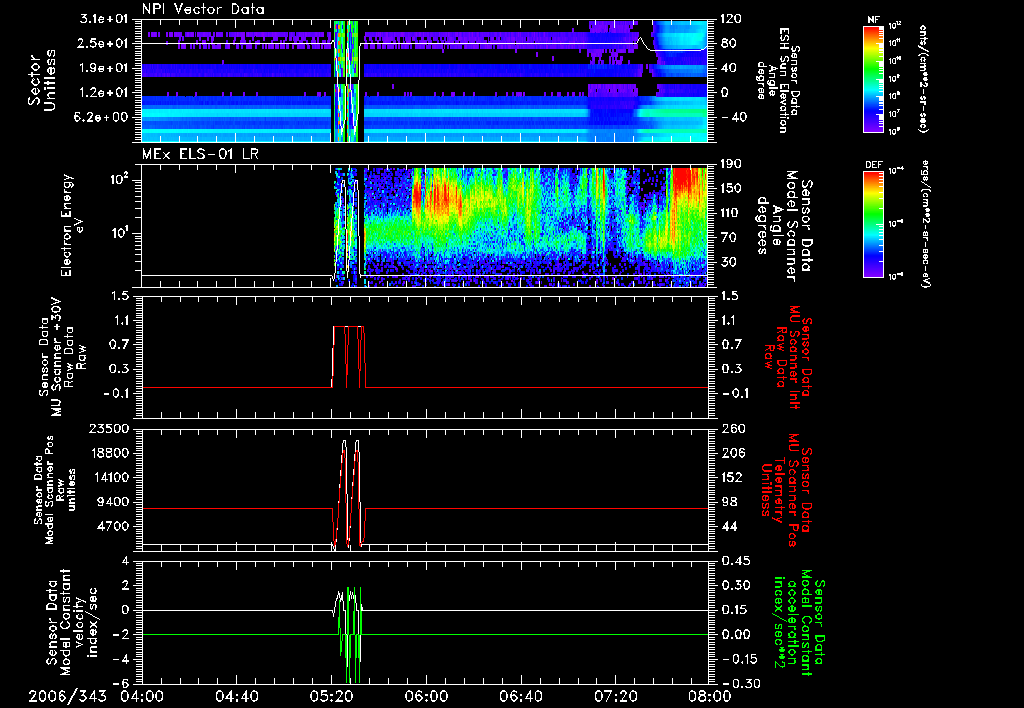
Task: Click the 06:00 time axis label
Action: point(426,696)
